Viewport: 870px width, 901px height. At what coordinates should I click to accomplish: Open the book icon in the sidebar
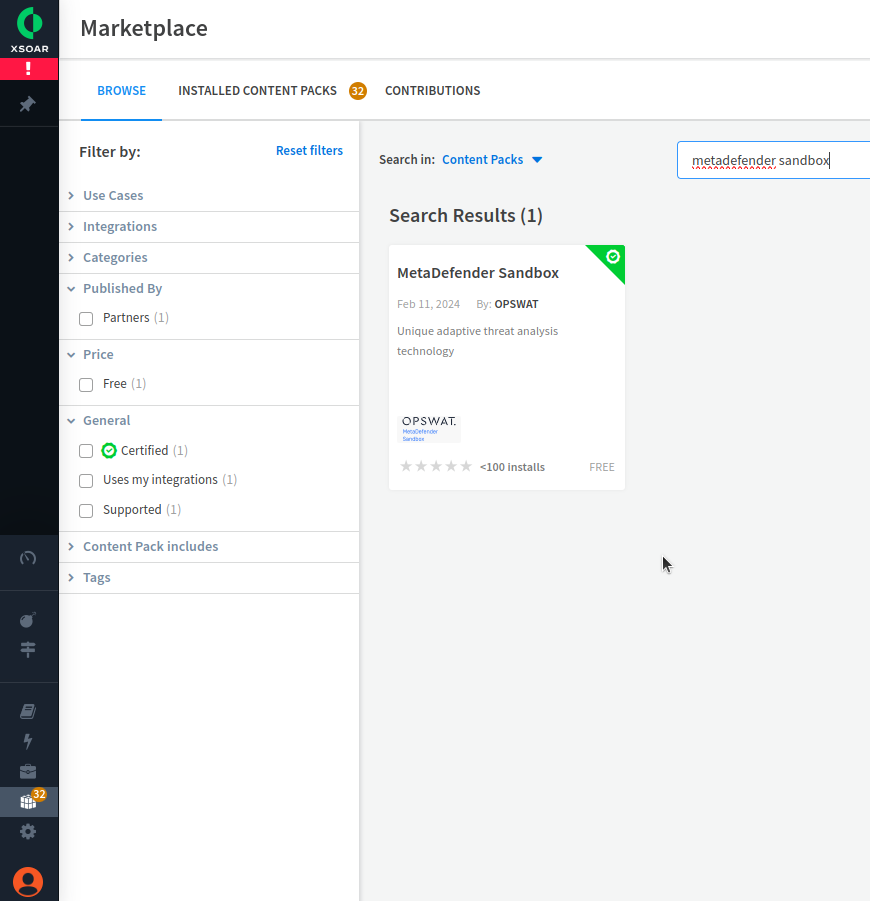[28, 711]
